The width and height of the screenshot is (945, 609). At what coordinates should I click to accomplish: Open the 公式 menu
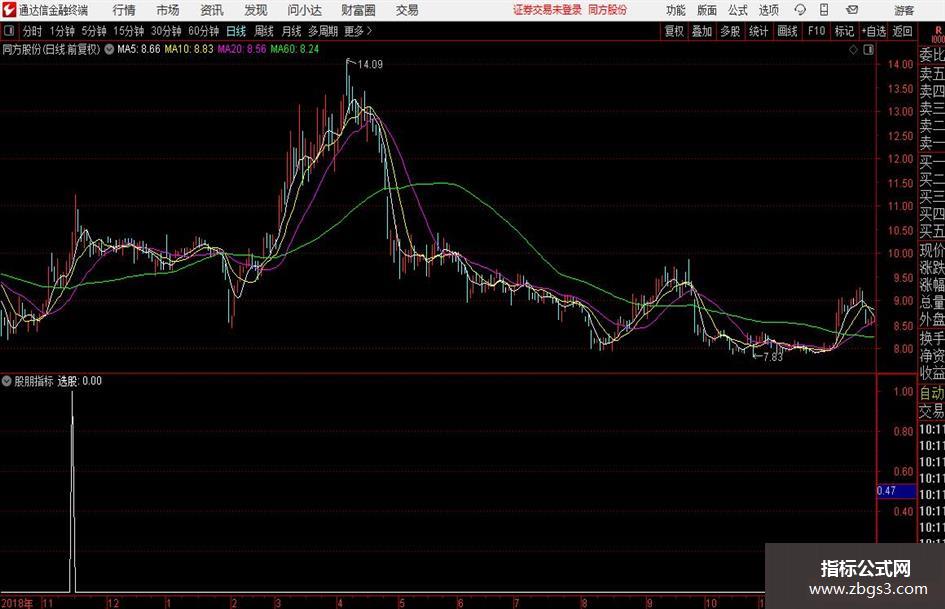click(x=737, y=10)
